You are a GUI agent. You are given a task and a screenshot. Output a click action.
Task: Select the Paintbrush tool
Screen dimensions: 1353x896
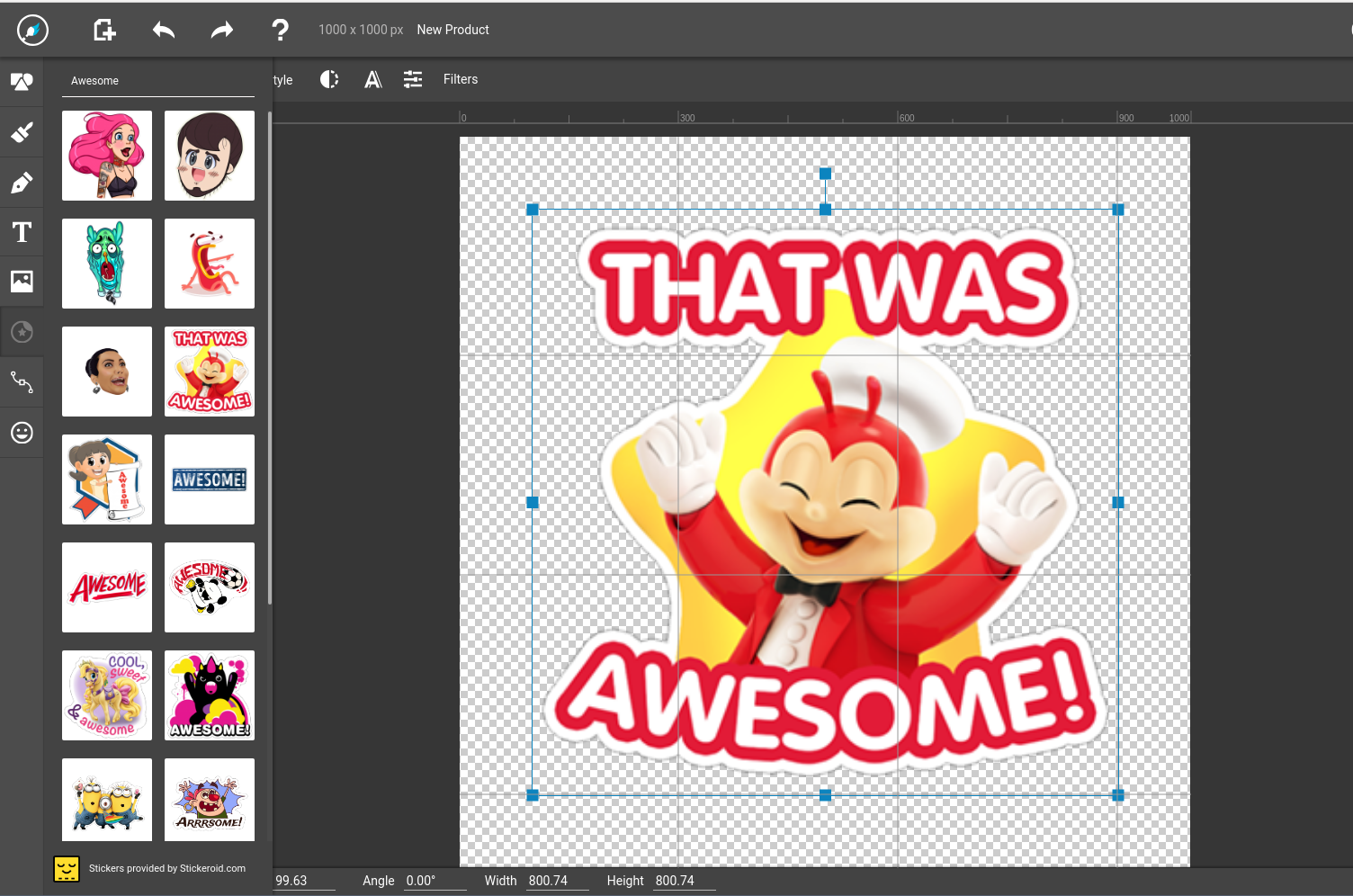click(22, 132)
